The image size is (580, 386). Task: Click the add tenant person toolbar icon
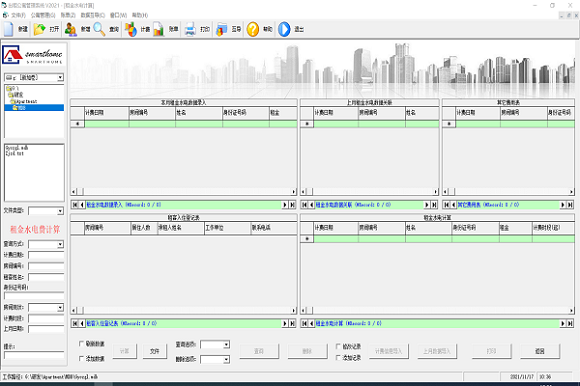(70, 29)
